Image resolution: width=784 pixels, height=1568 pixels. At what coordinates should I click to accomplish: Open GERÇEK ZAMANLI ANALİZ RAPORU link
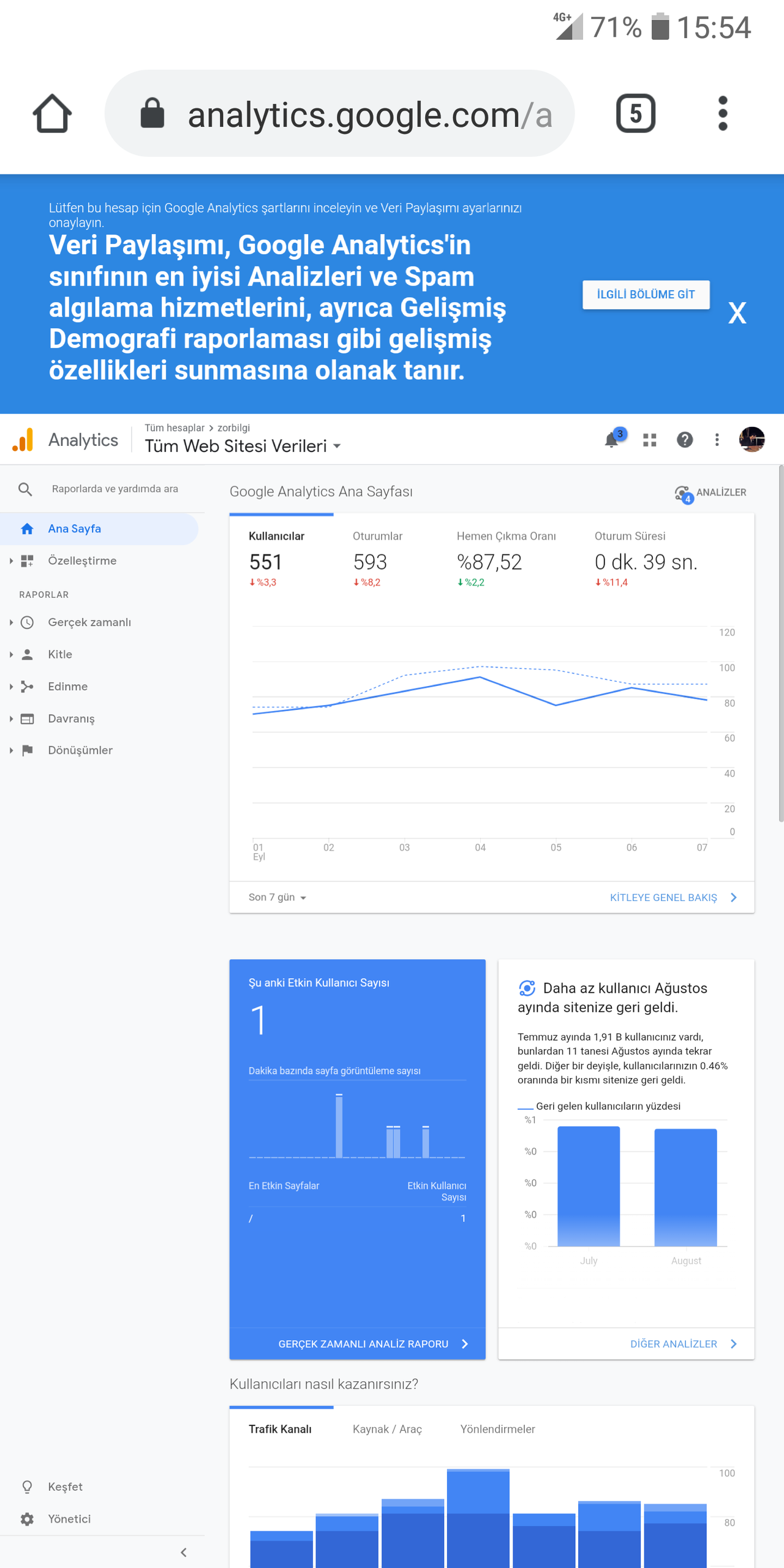[374, 1344]
